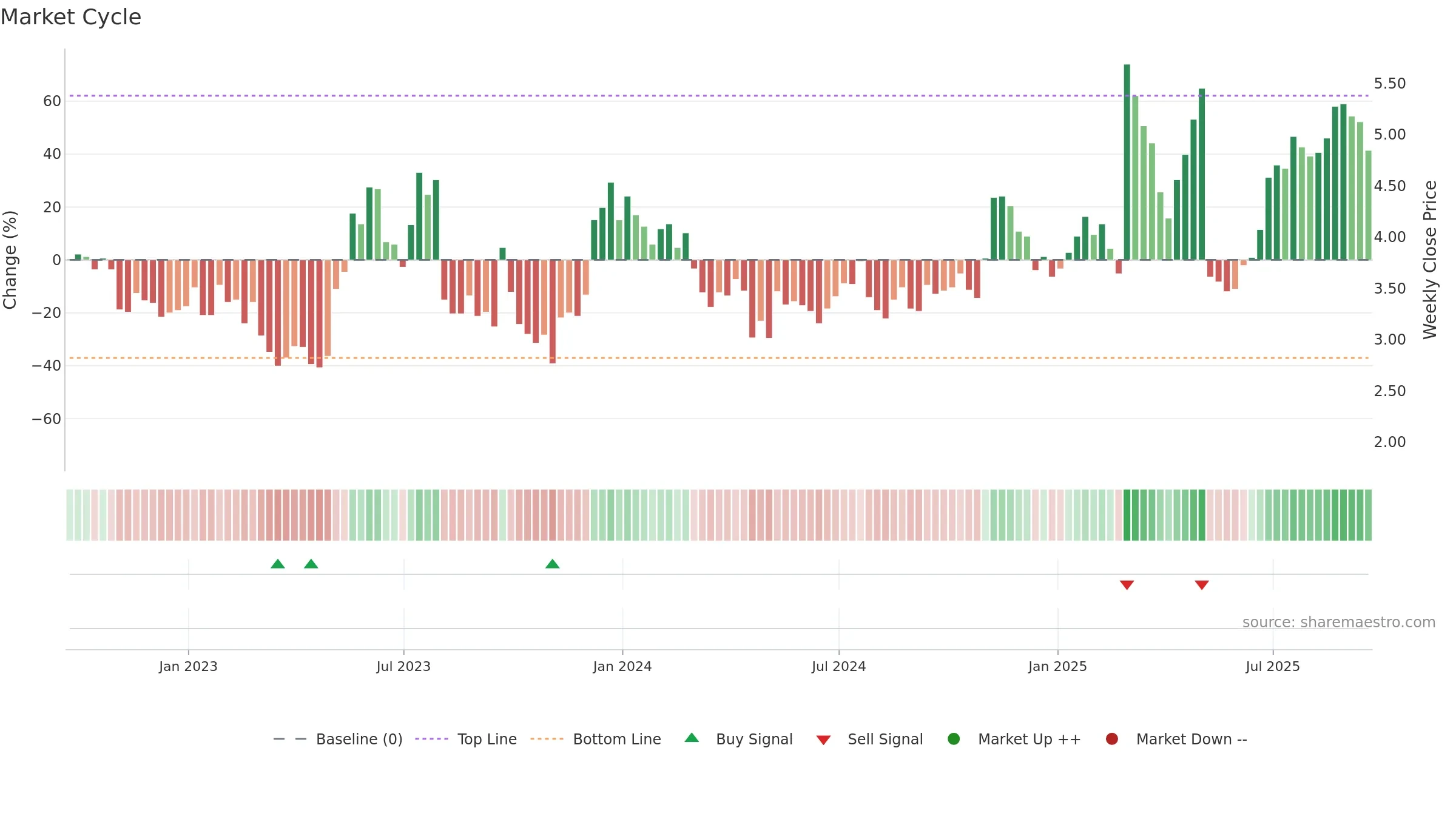The height and width of the screenshot is (819, 1456).
Task: Click the gray dashed Baseline legend sample
Action: (290, 739)
